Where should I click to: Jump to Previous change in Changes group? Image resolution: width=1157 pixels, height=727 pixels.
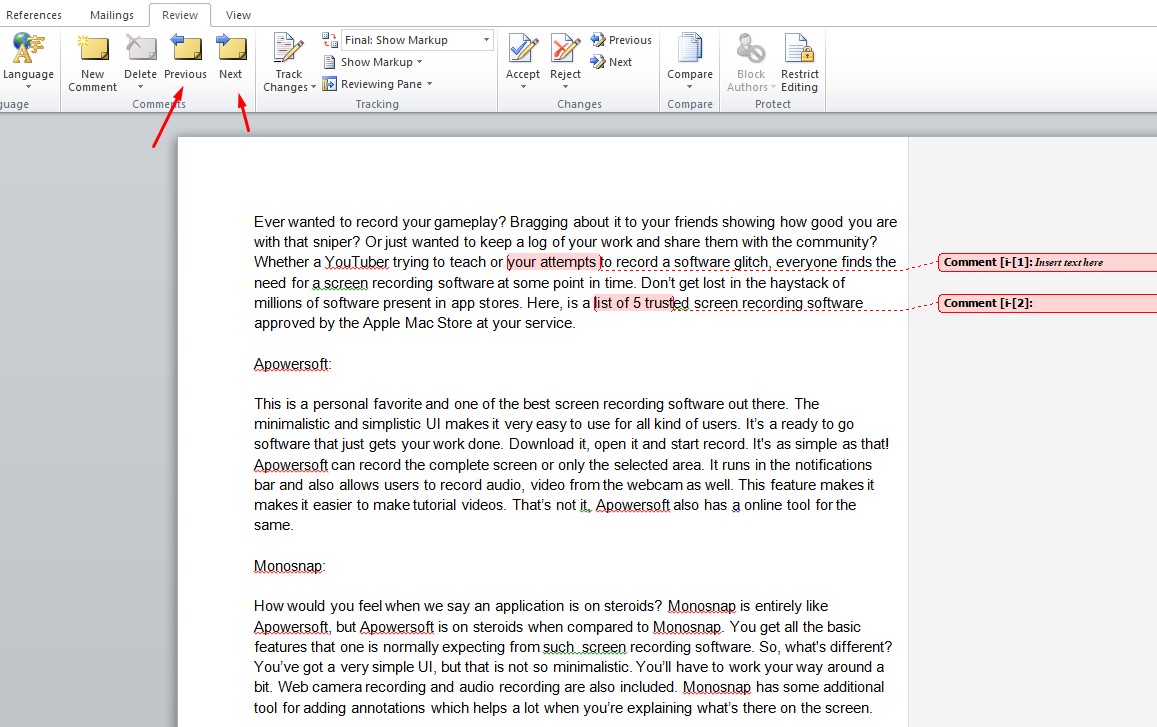point(621,40)
